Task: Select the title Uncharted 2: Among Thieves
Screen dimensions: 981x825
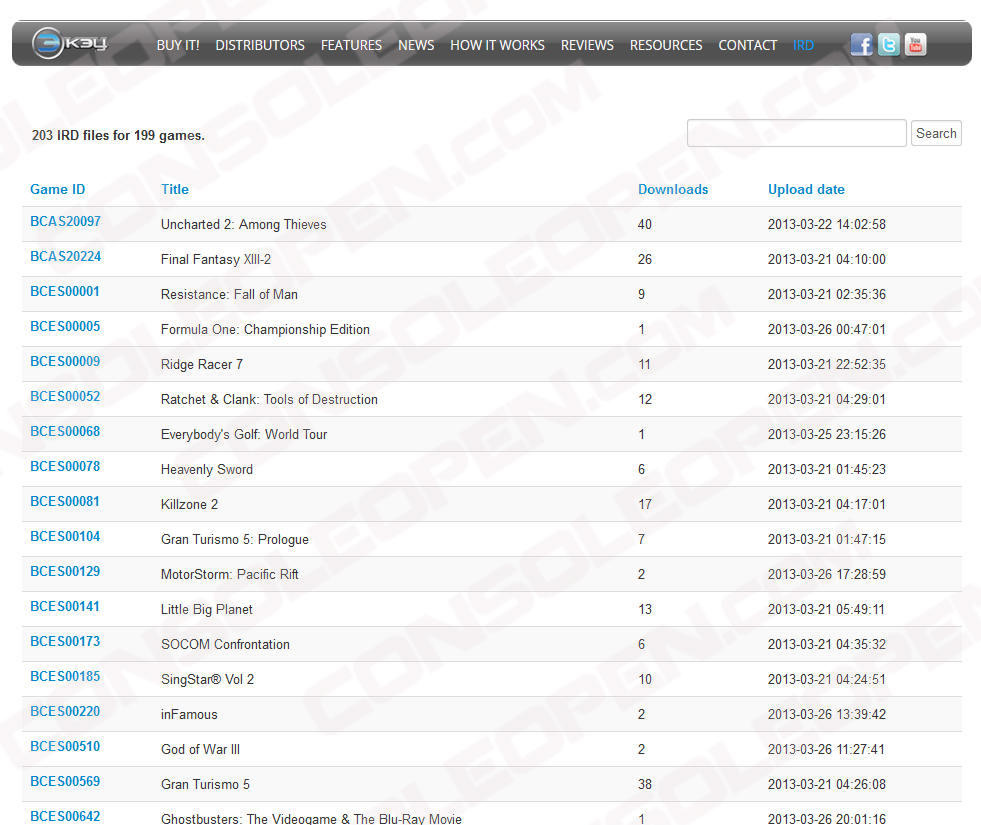Action: coord(243,225)
